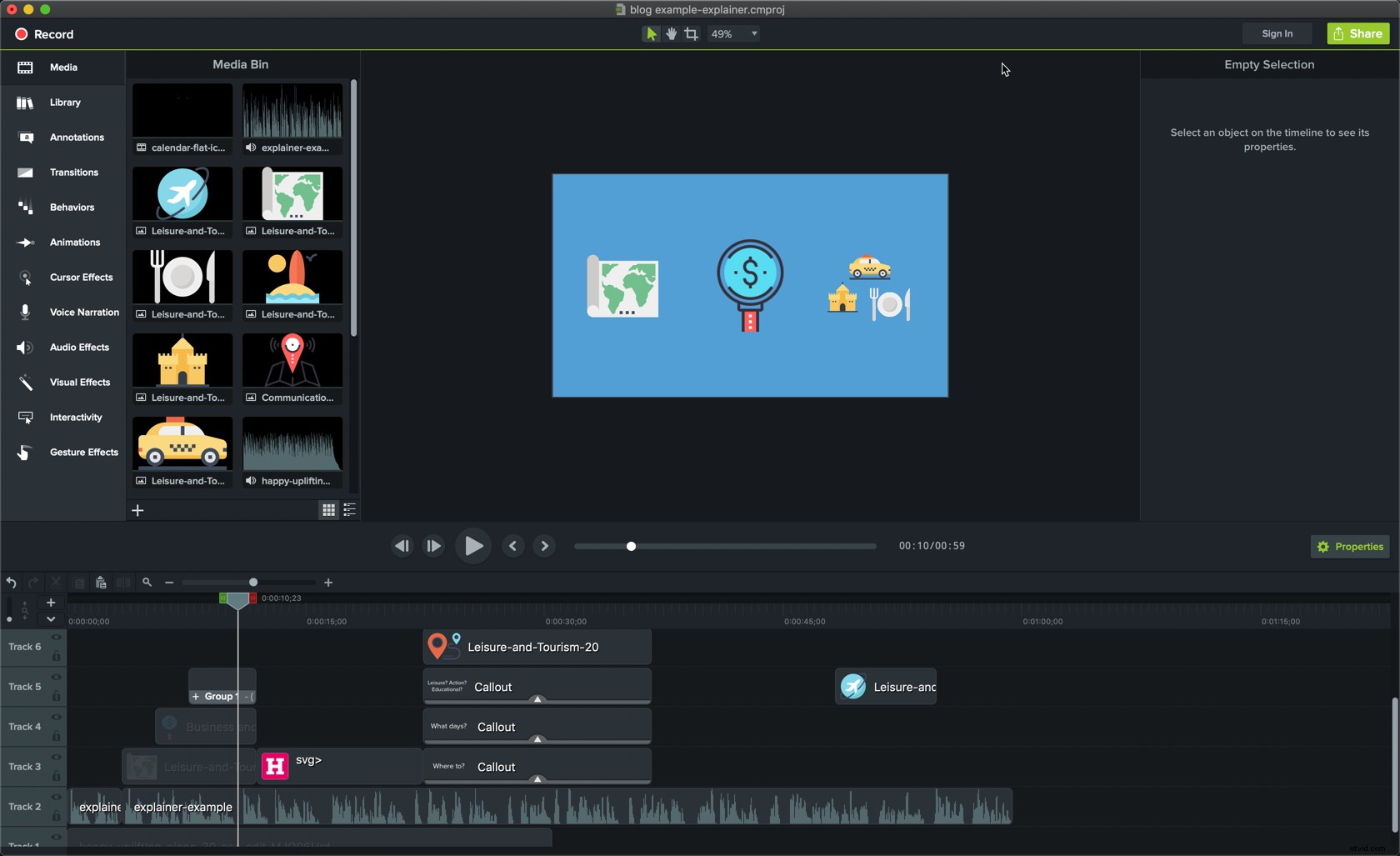Viewport: 1400px width, 856px height.
Task: Select the Pan tool above the canvas
Action: point(672,33)
